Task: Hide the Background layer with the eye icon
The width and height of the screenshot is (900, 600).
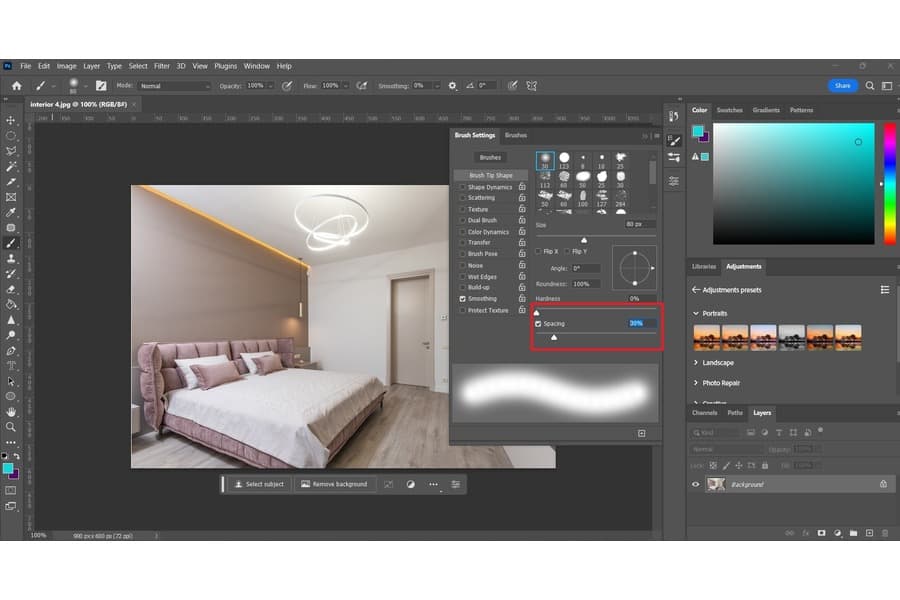Action: pyautogui.click(x=696, y=484)
